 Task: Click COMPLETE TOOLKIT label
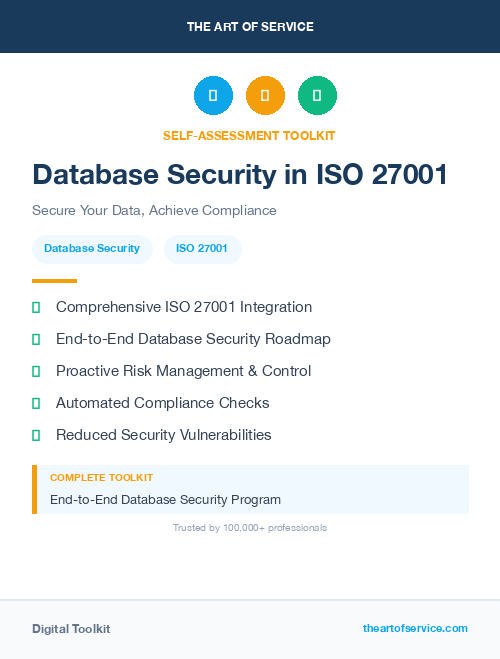(102, 478)
